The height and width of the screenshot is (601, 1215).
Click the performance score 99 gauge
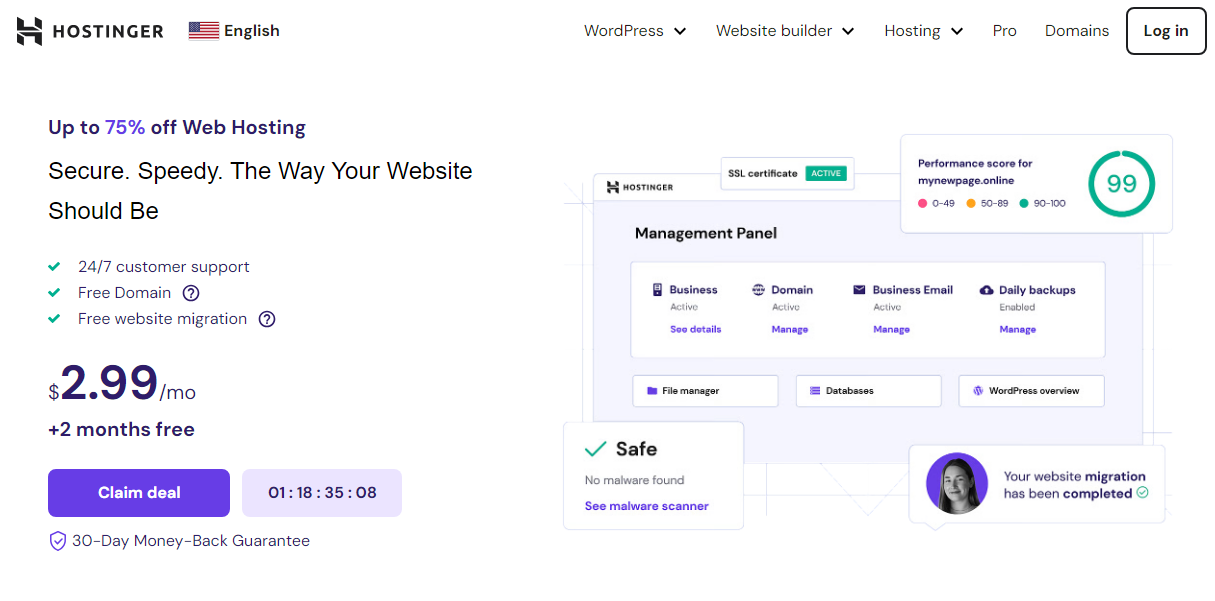[1122, 184]
